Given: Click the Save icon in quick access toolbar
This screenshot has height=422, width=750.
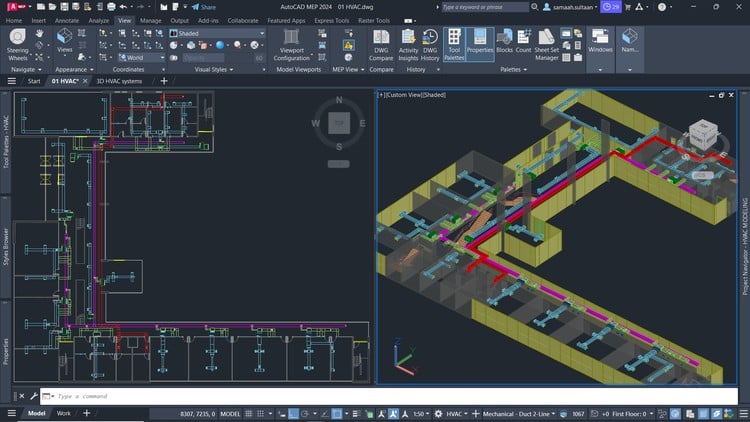Looking at the screenshot, I should click(64, 7).
